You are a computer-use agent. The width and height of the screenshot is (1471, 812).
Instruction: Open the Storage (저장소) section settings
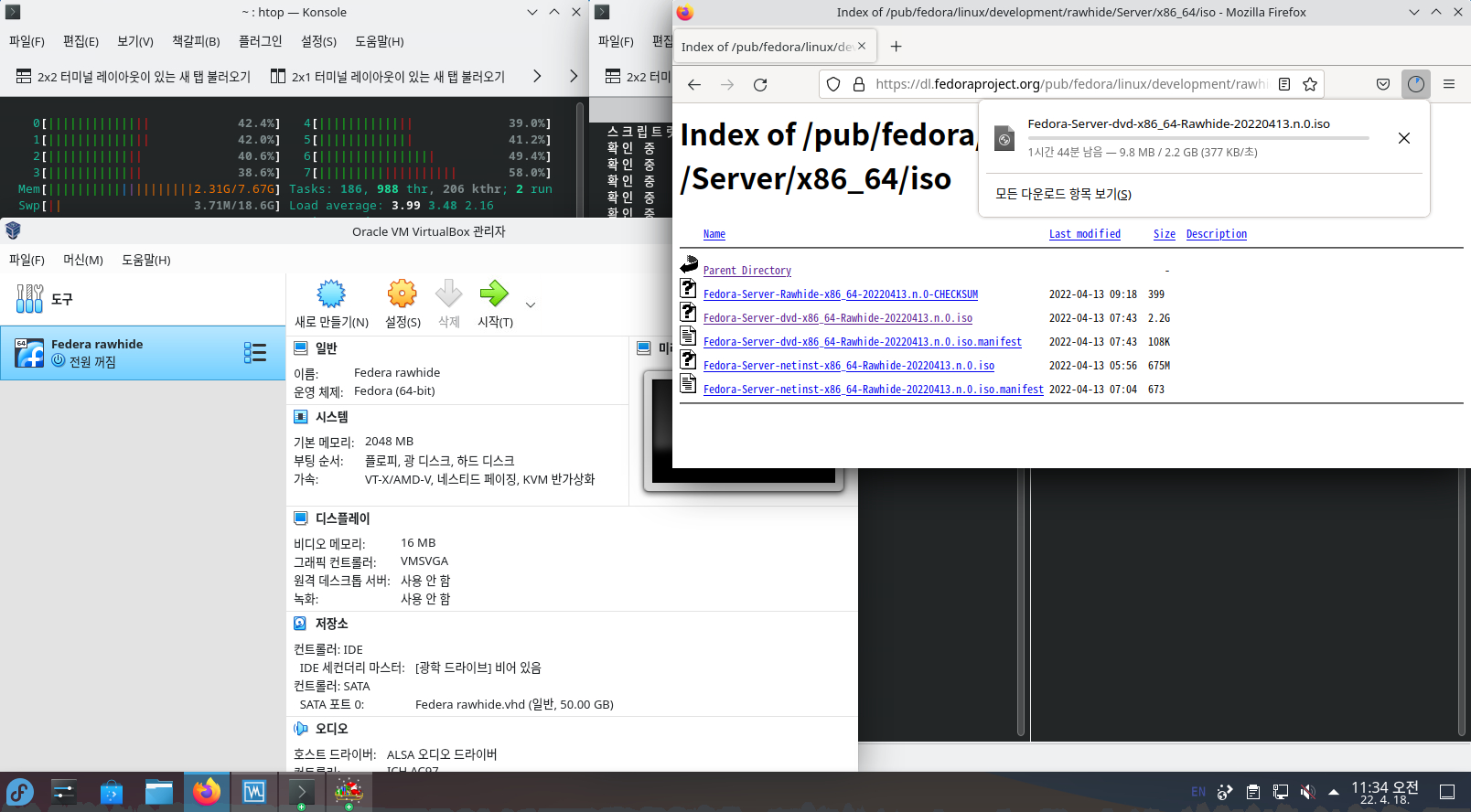pyautogui.click(x=332, y=624)
